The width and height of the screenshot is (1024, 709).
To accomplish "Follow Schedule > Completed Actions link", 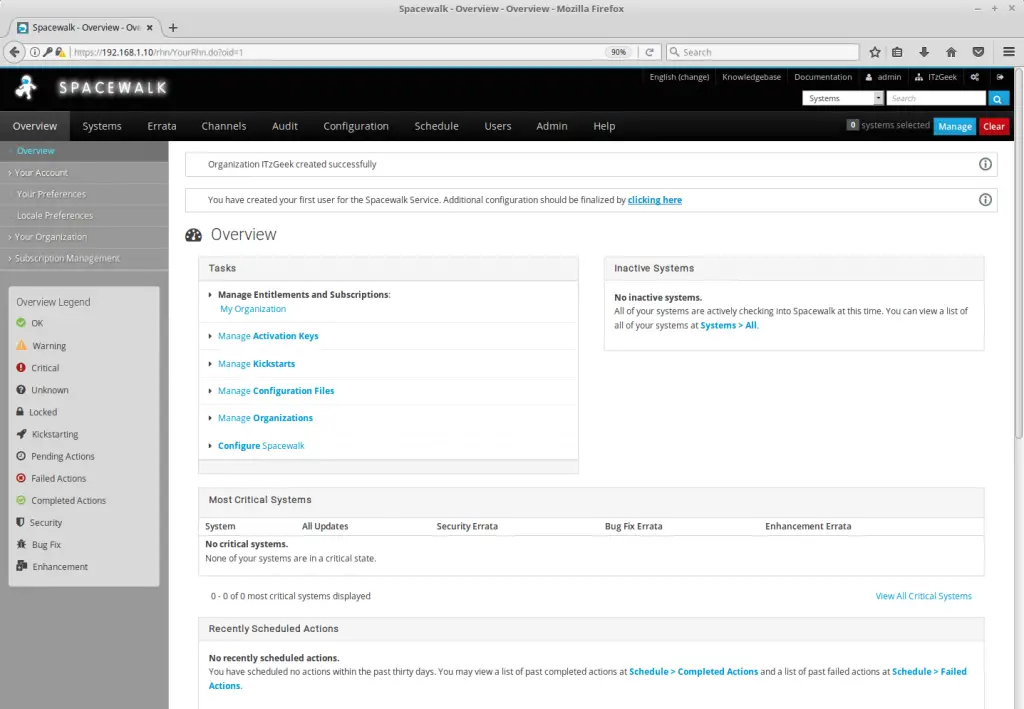I will tap(694, 671).
